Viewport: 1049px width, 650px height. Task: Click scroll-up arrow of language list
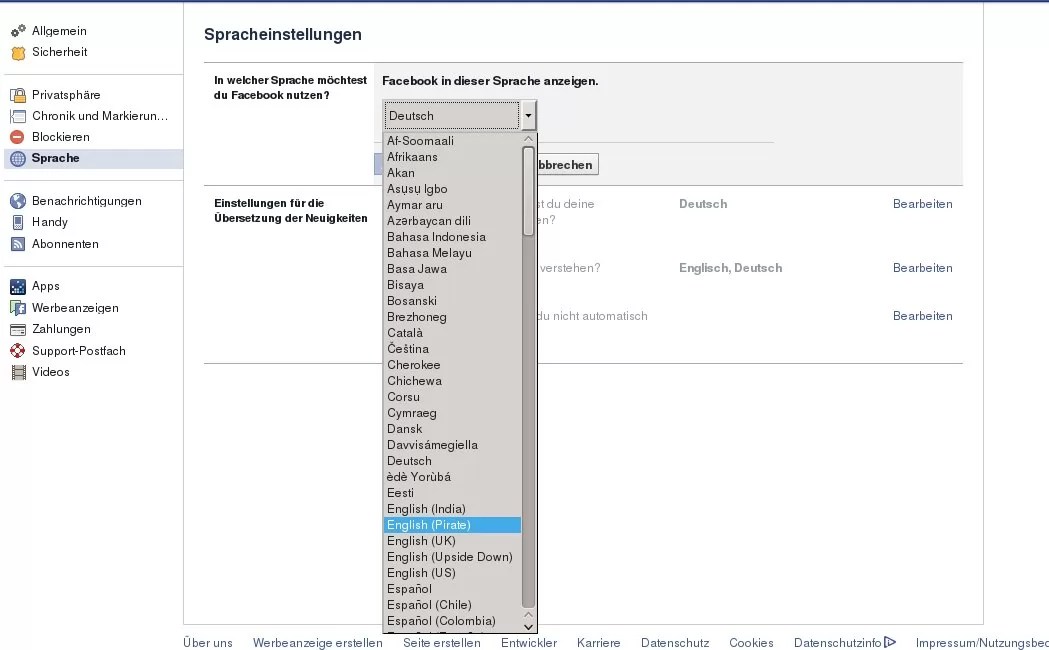pos(529,139)
